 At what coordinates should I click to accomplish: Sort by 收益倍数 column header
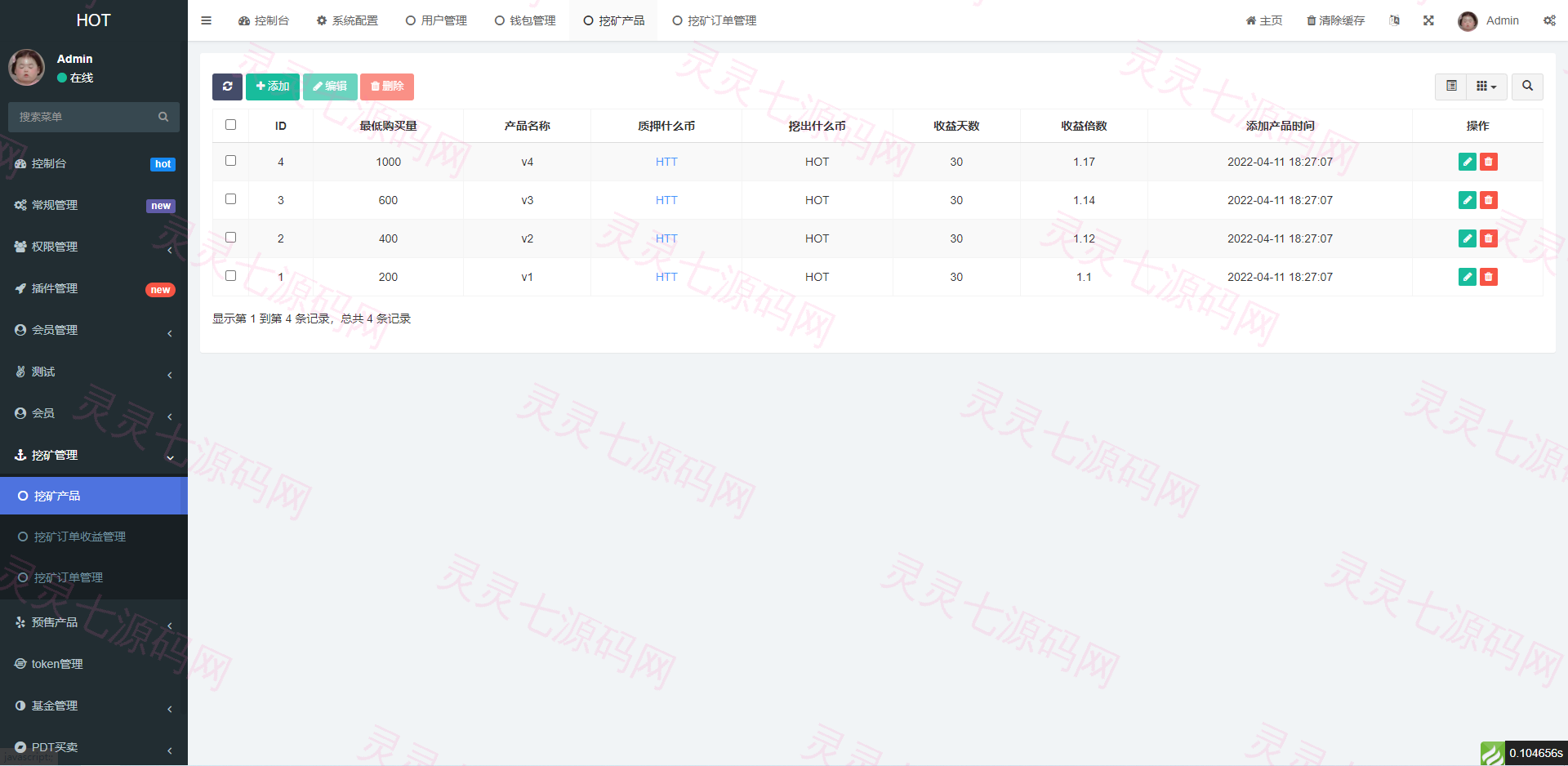[x=1084, y=126]
